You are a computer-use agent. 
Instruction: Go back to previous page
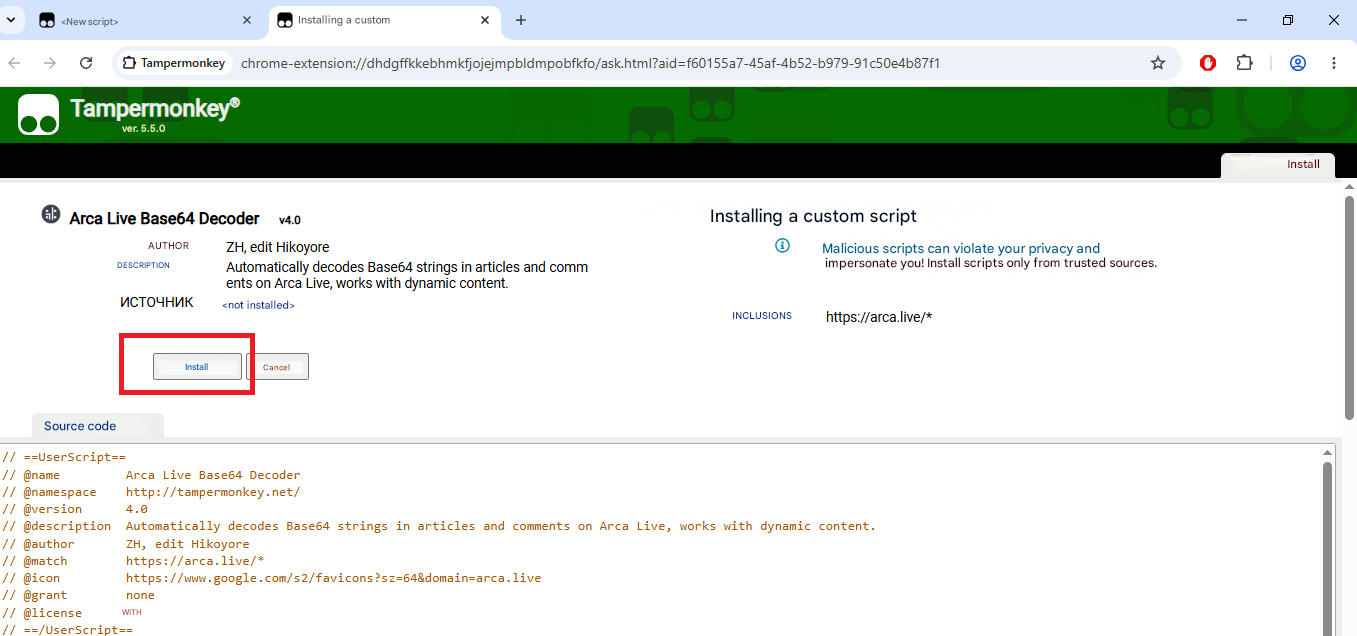click(15, 63)
